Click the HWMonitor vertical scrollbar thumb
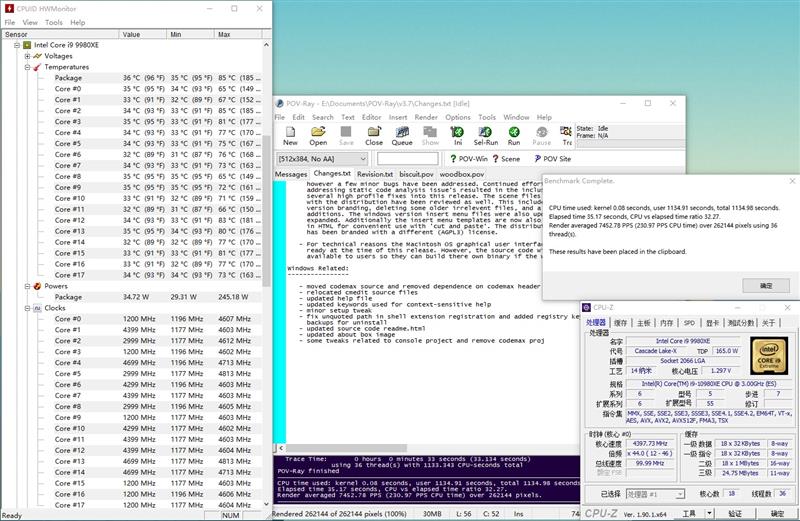The height and width of the screenshot is (521, 800). [x=266, y=209]
